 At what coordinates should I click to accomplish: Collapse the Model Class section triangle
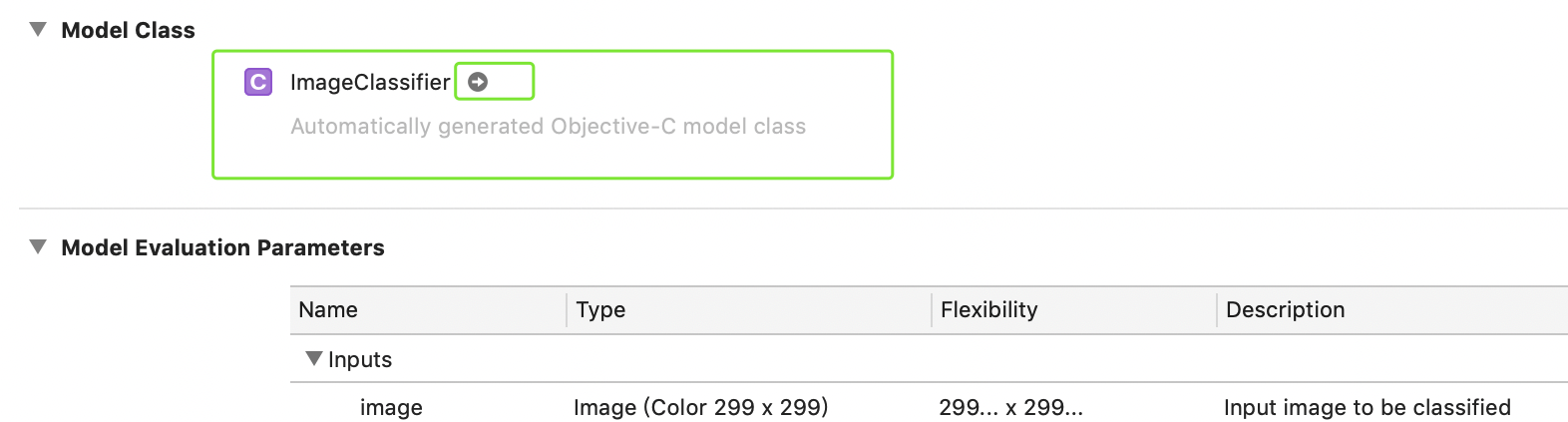(x=38, y=30)
